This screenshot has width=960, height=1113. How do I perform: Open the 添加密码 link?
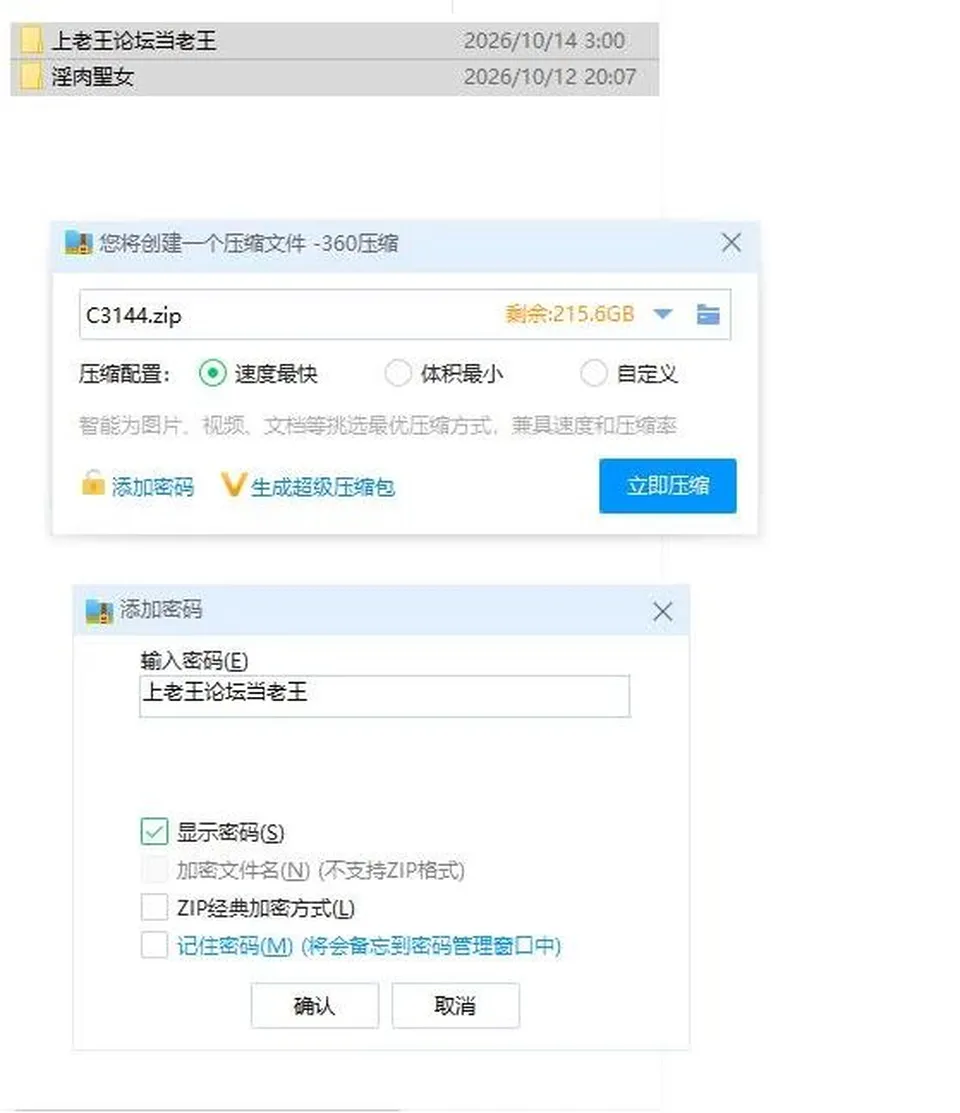[x=153, y=487]
